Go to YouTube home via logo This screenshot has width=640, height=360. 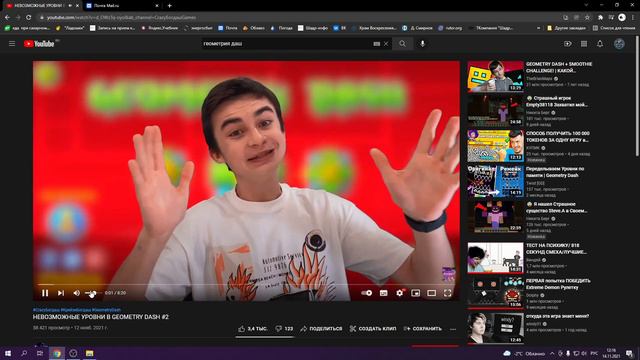(x=39, y=44)
